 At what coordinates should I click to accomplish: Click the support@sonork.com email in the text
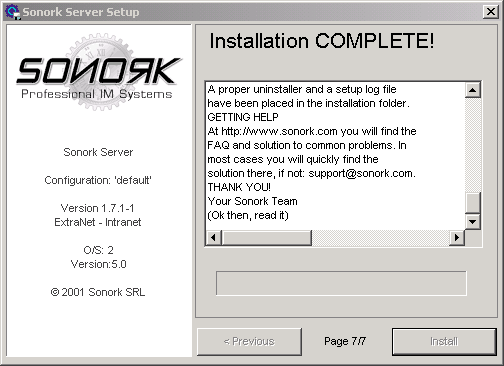coord(361,174)
